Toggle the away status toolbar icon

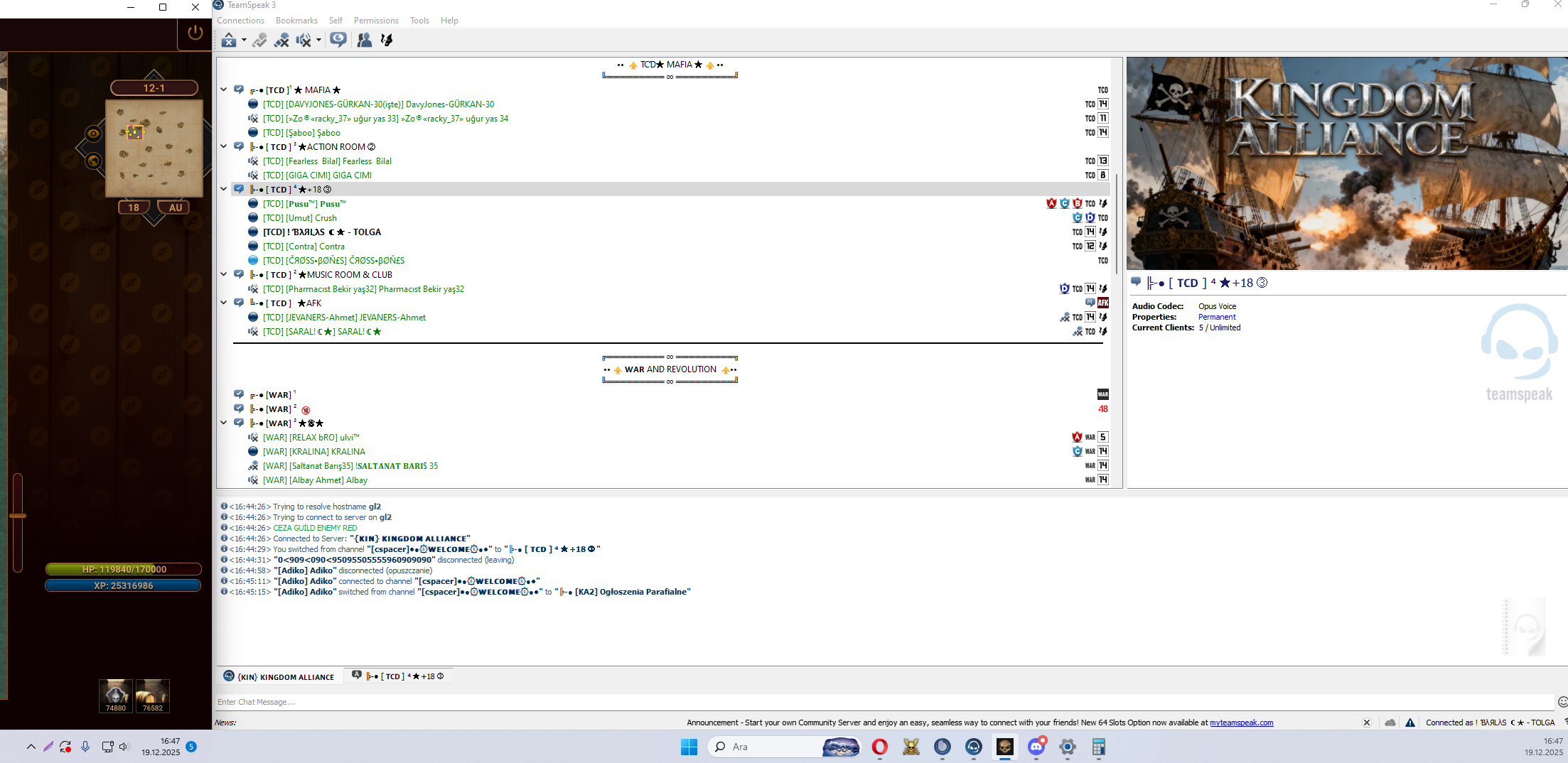(x=260, y=40)
